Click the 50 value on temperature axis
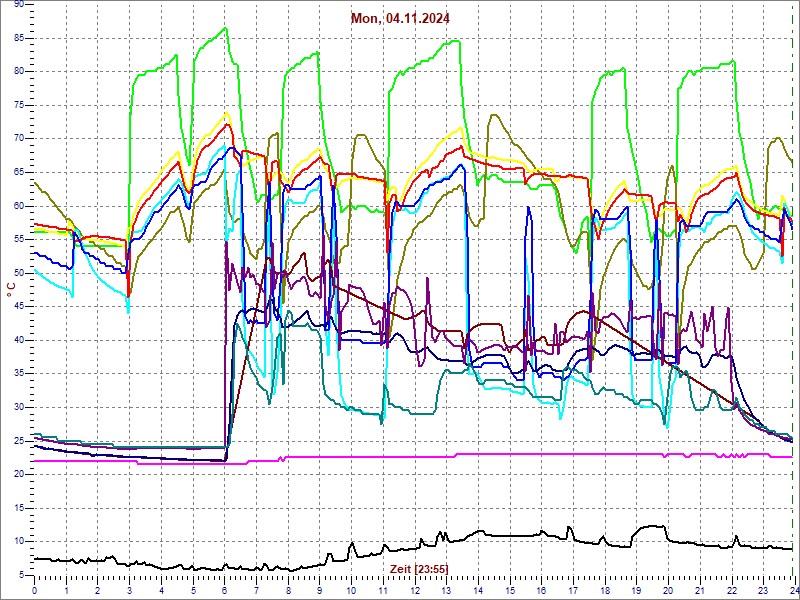This screenshot has width=800, height=600. coord(18,273)
